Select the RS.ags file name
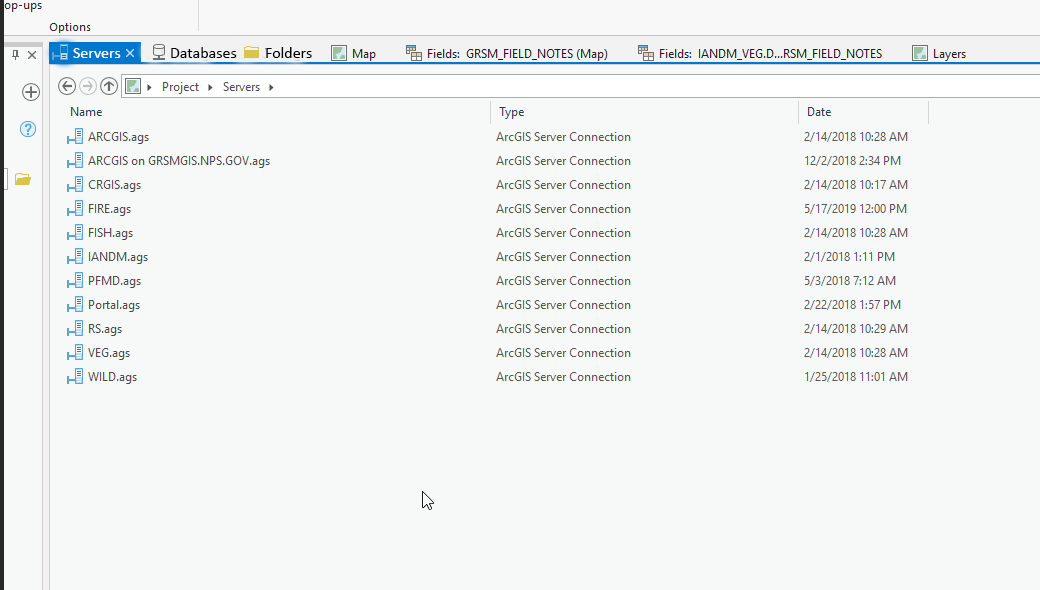Image resolution: width=1040 pixels, height=590 pixels. (105, 329)
